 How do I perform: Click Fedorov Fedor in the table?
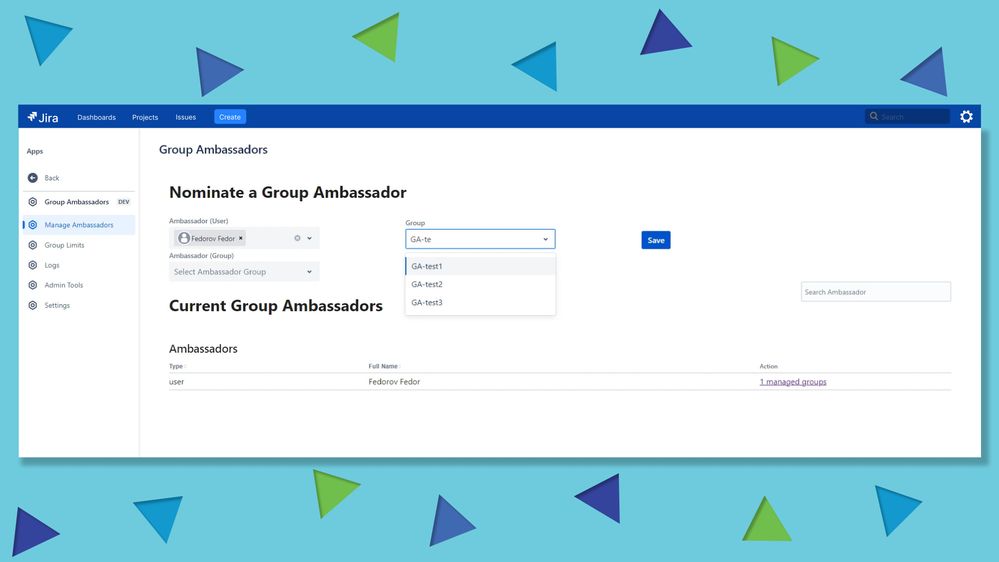pyautogui.click(x=394, y=382)
